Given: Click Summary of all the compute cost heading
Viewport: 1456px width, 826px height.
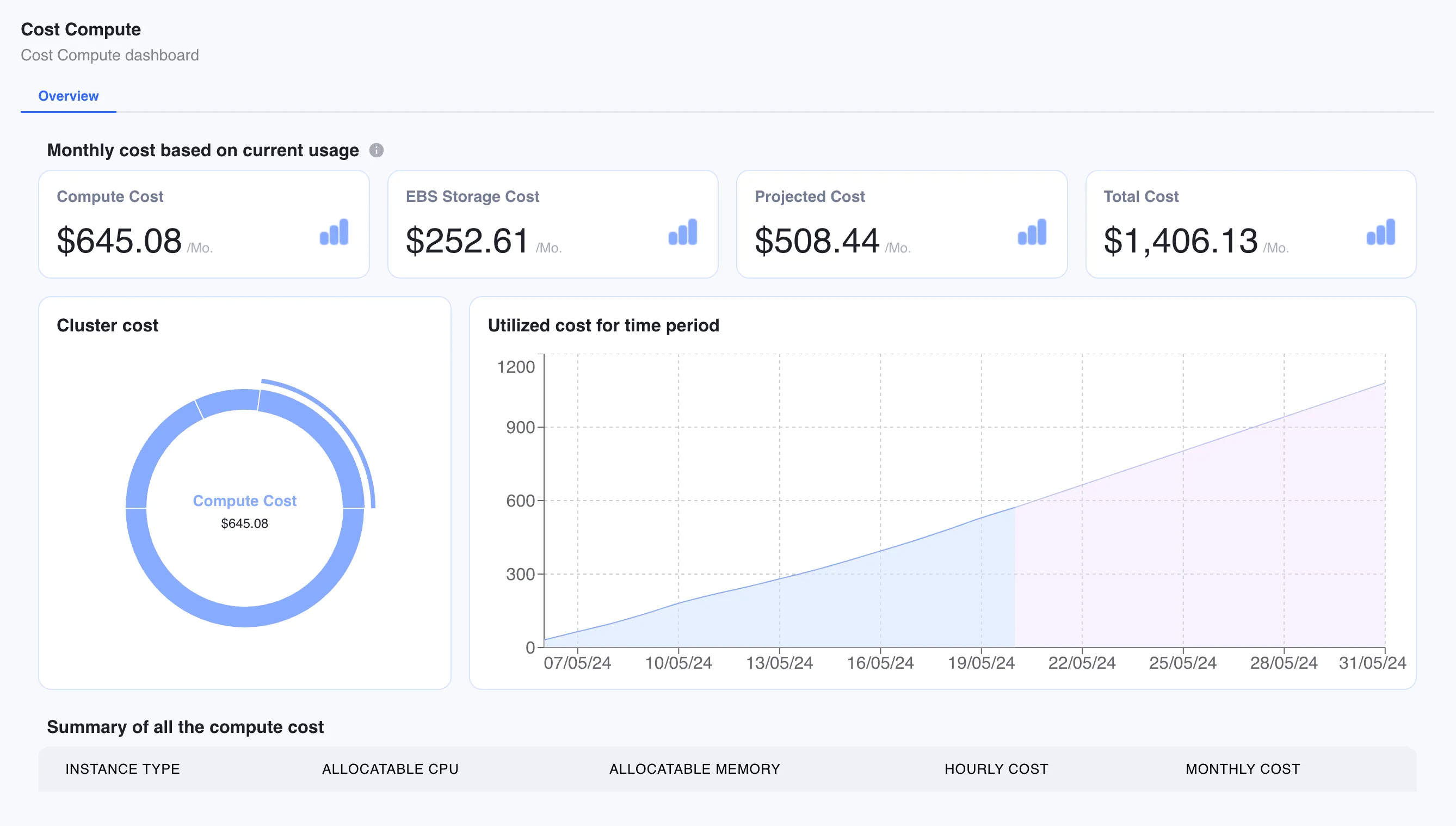Looking at the screenshot, I should 185,728.
